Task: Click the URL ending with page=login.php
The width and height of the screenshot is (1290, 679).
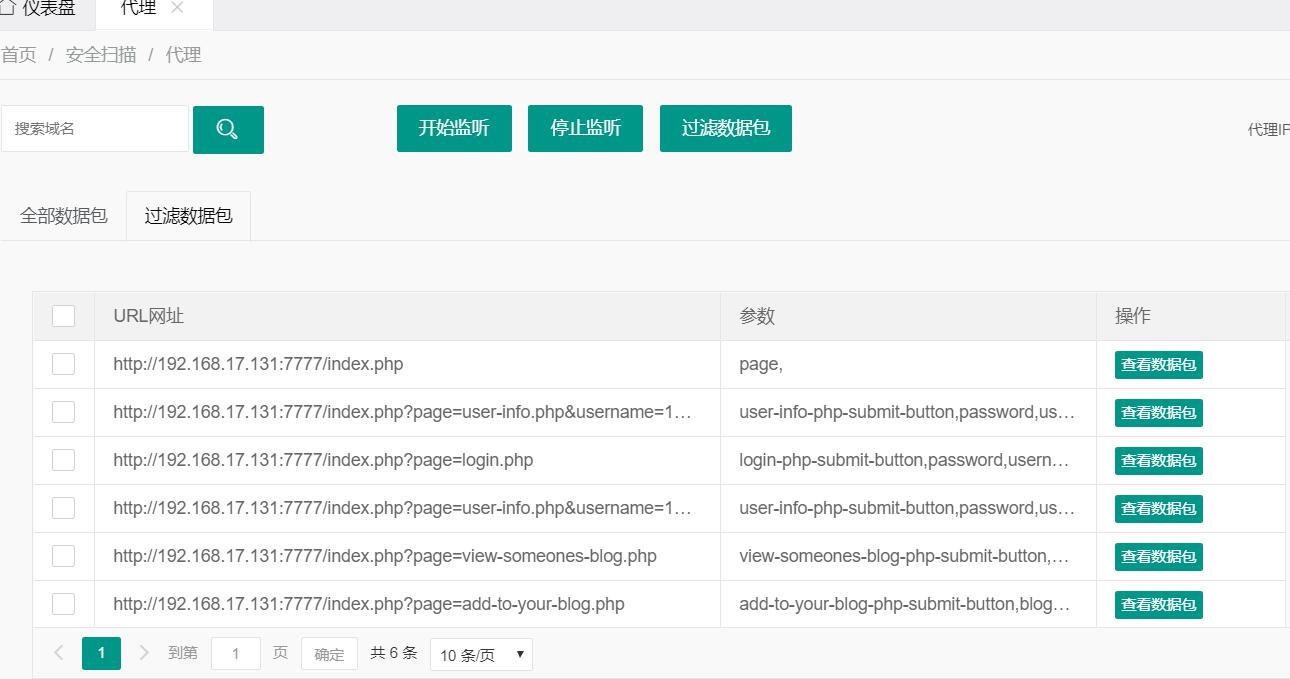Action: pyautogui.click(x=323, y=460)
